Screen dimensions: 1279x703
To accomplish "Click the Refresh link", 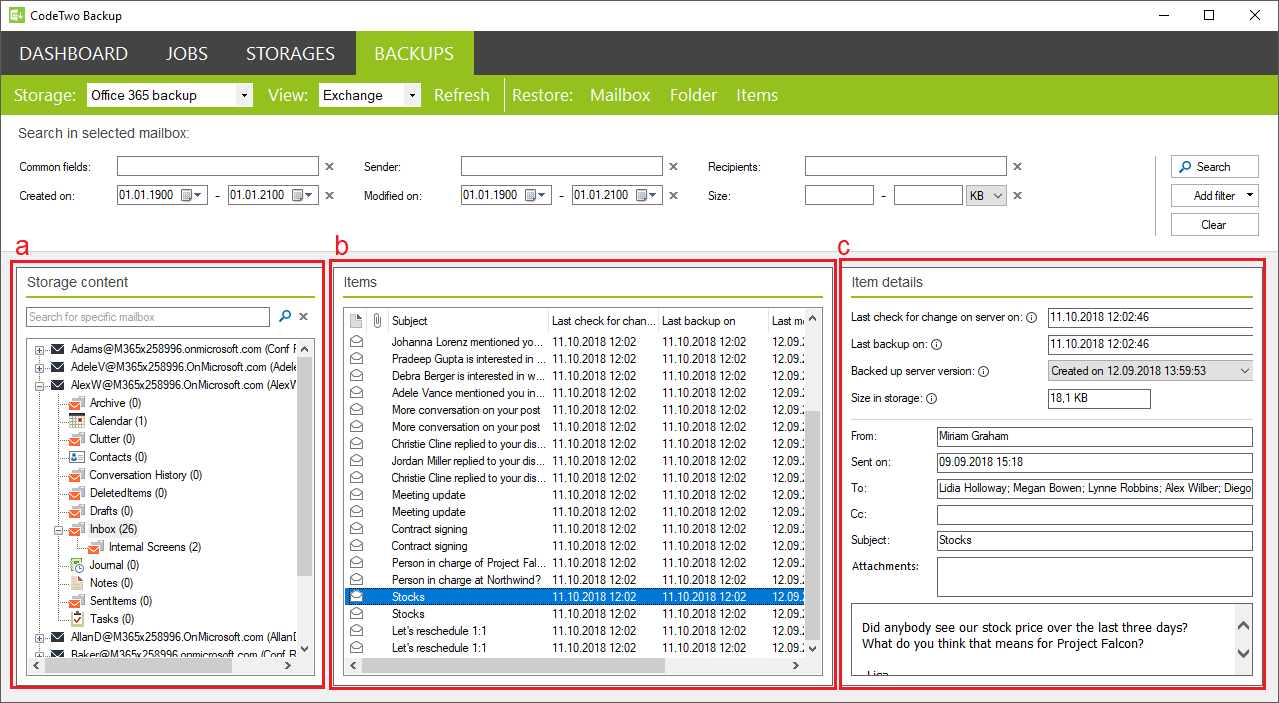I will coord(462,95).
